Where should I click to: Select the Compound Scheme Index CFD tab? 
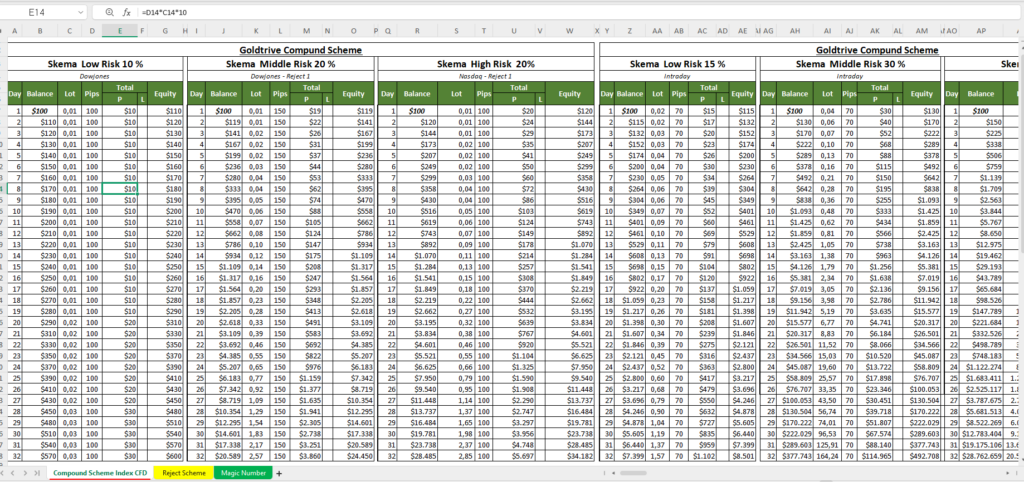100,473
